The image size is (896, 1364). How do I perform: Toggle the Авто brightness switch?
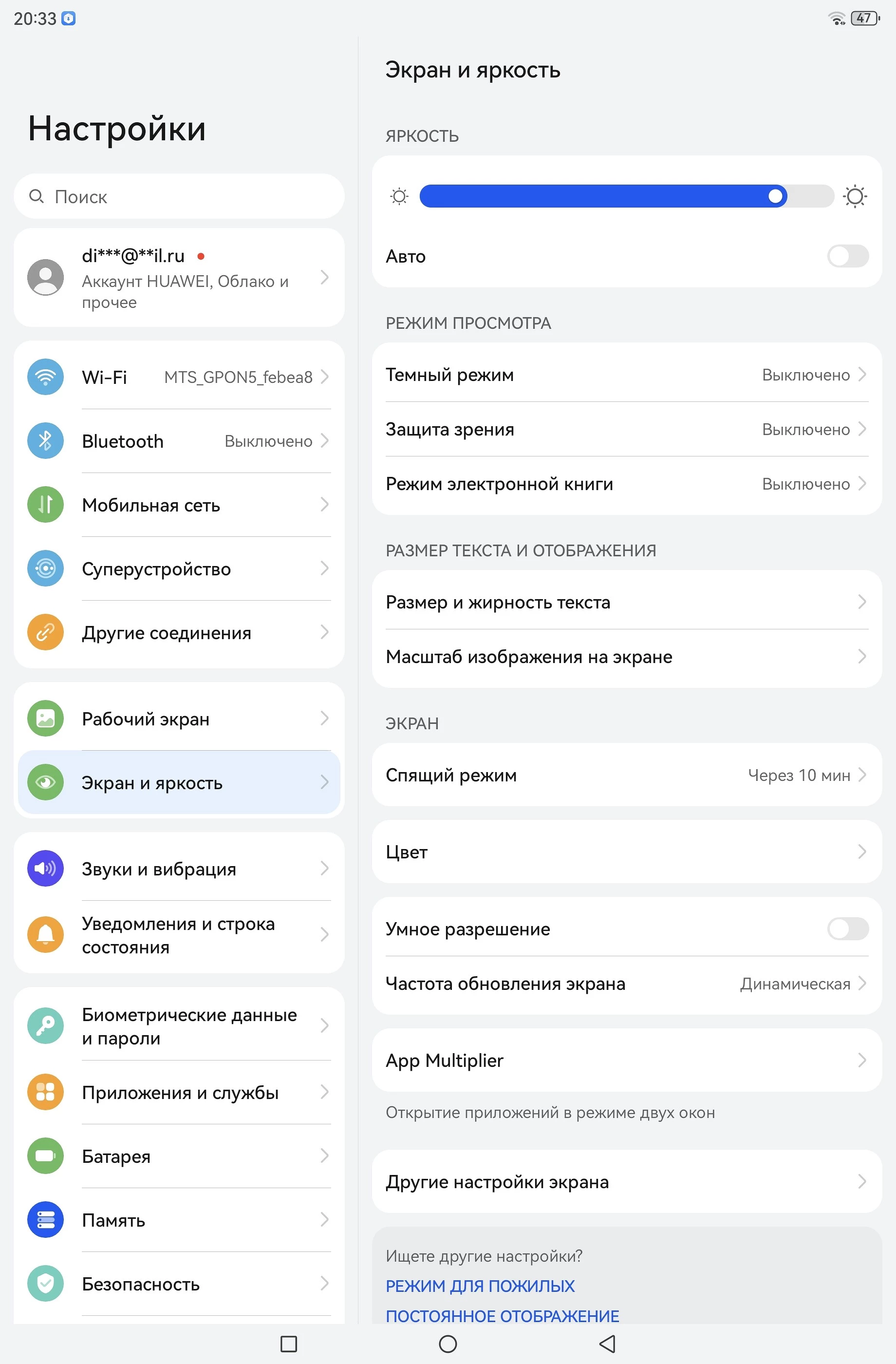[847, 256]
